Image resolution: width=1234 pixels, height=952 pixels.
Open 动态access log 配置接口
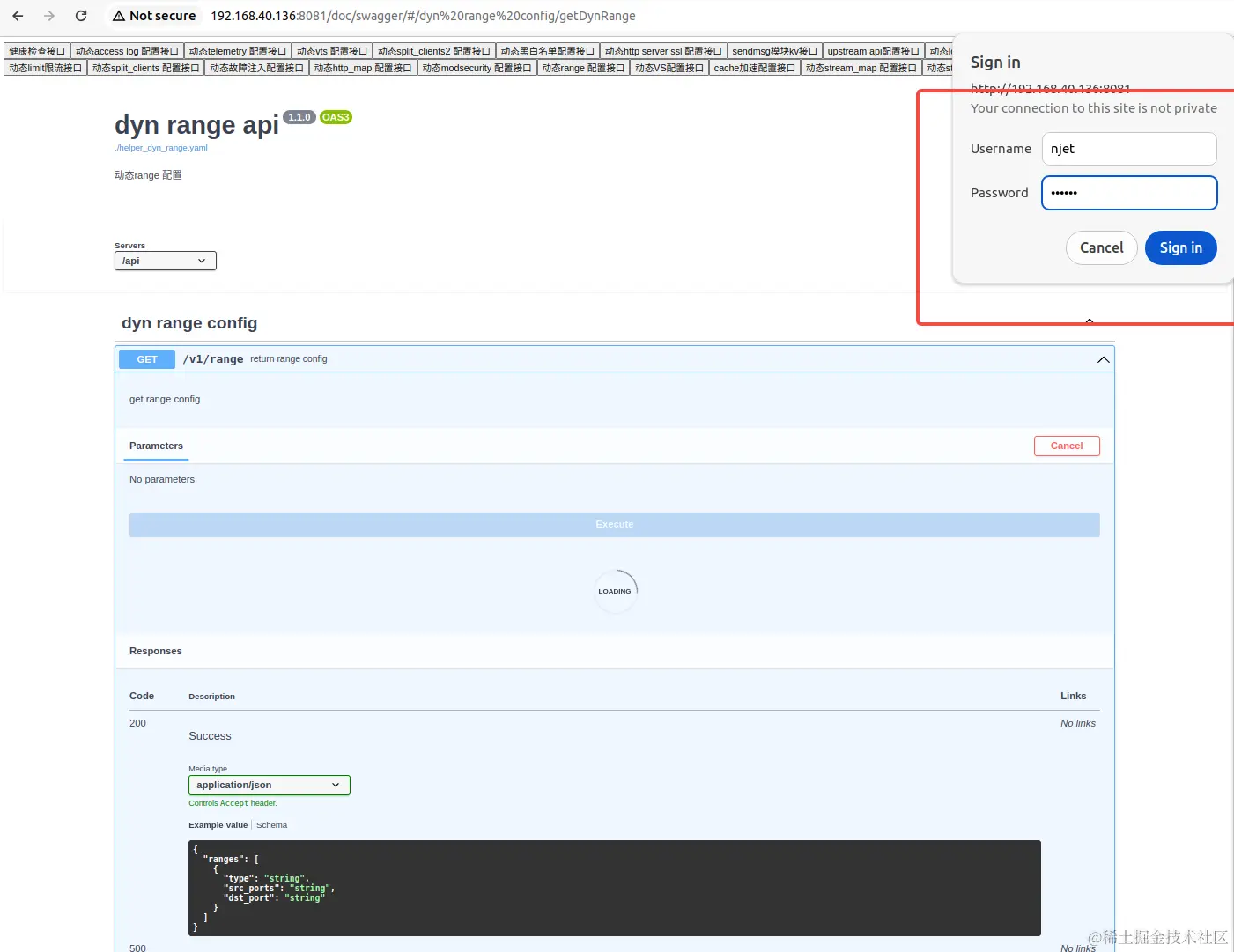click(x=127, y=51)
